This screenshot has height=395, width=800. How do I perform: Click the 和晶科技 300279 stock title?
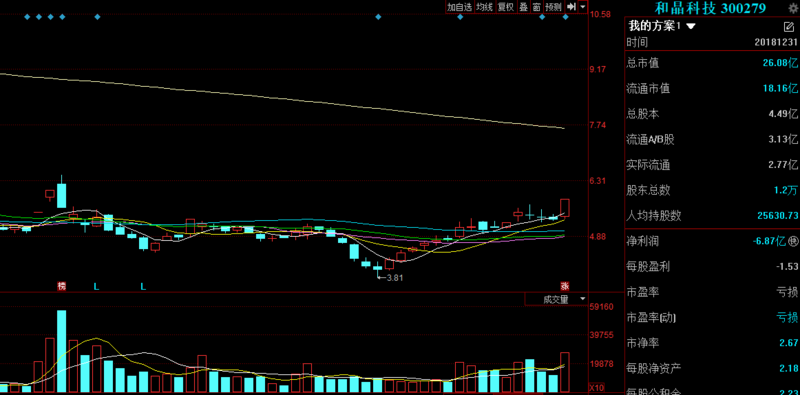pyautogui.click(x=711, y=8)
